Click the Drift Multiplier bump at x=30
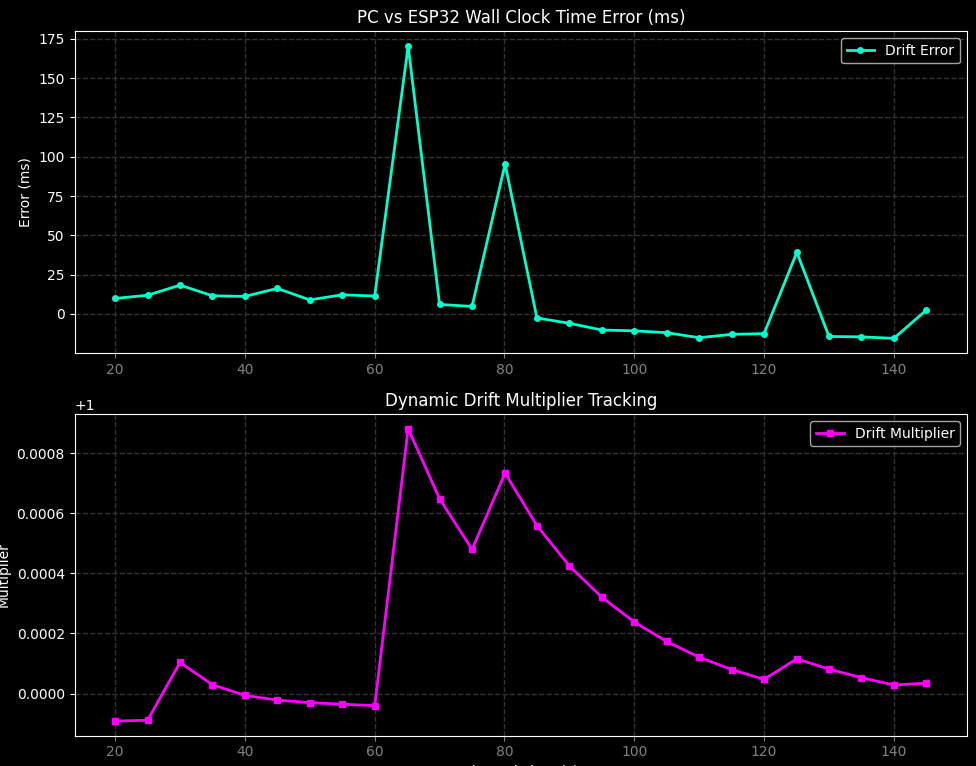Screen dimensions: 976x766 coord(180,662)
